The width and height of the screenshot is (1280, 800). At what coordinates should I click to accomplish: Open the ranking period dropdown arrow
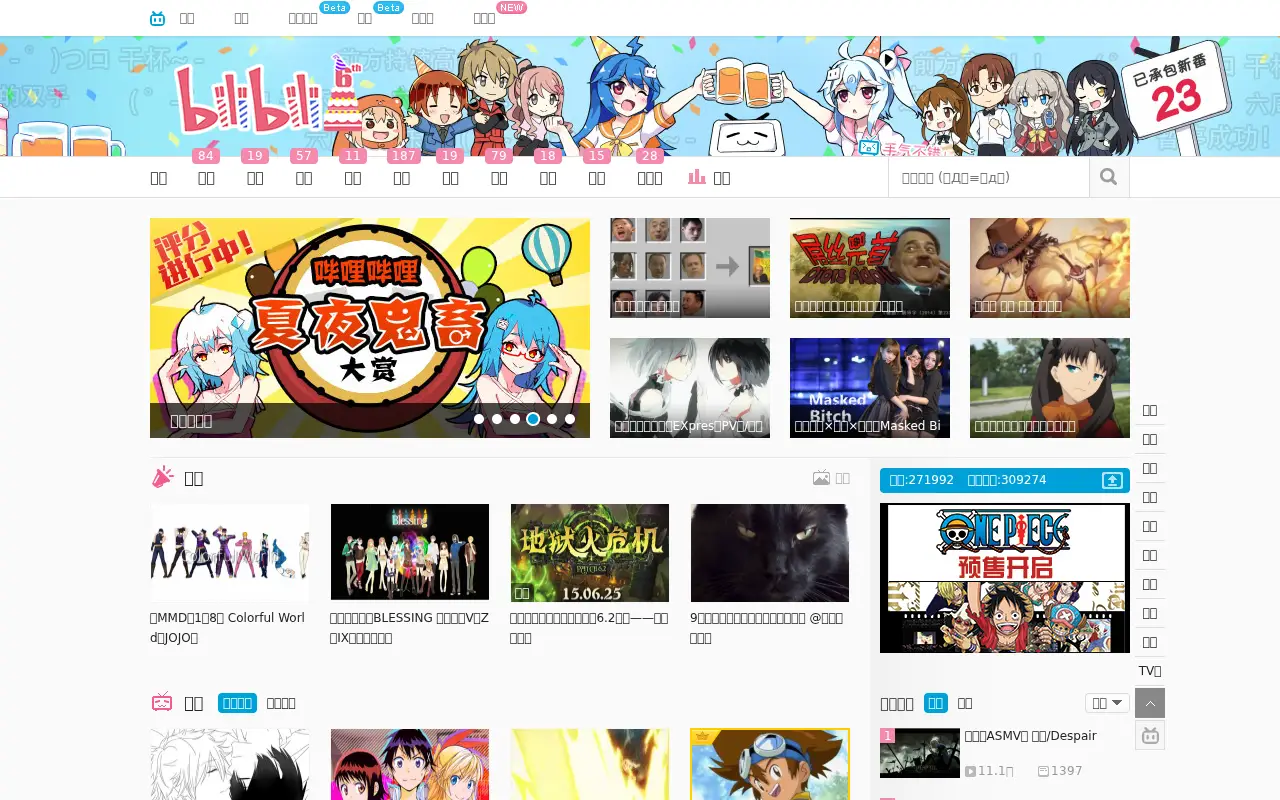click(1117, 703)
